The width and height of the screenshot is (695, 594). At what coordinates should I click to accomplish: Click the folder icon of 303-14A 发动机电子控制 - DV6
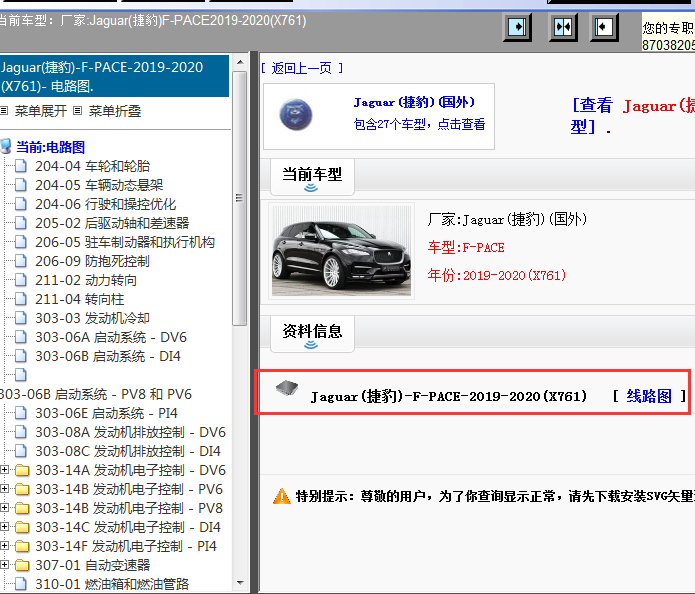tap(22, 470)
